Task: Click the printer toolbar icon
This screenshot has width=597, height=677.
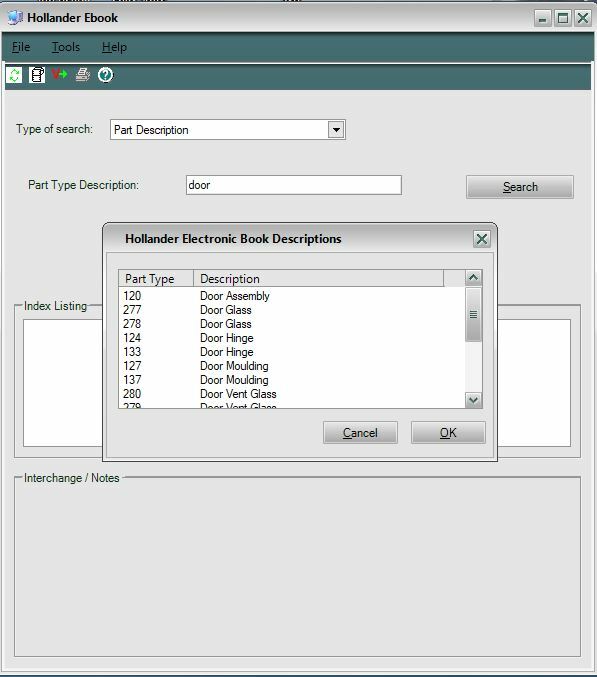Action: (x=82, y=75)
